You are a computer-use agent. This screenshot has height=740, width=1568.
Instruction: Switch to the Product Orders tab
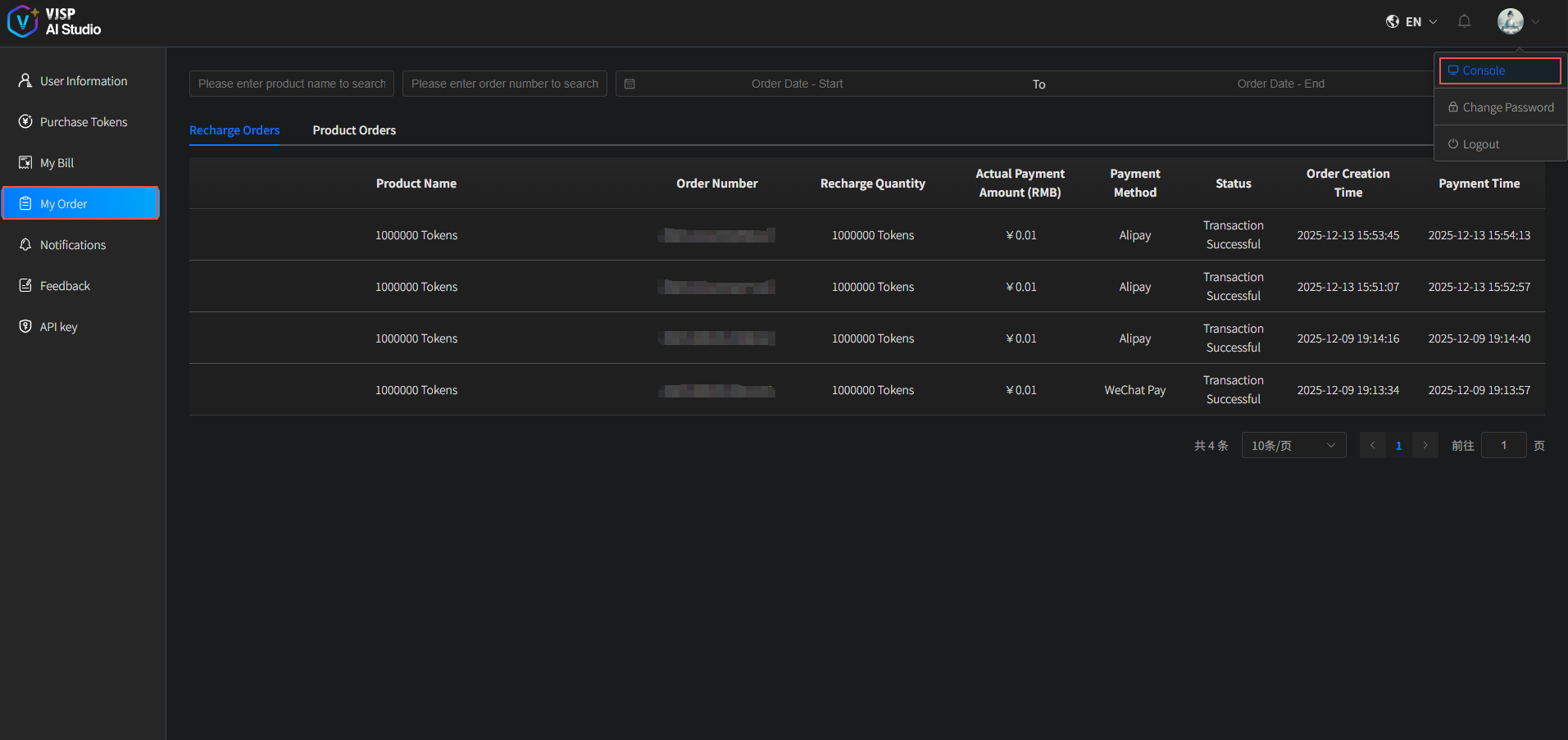(x=354, y=130)
